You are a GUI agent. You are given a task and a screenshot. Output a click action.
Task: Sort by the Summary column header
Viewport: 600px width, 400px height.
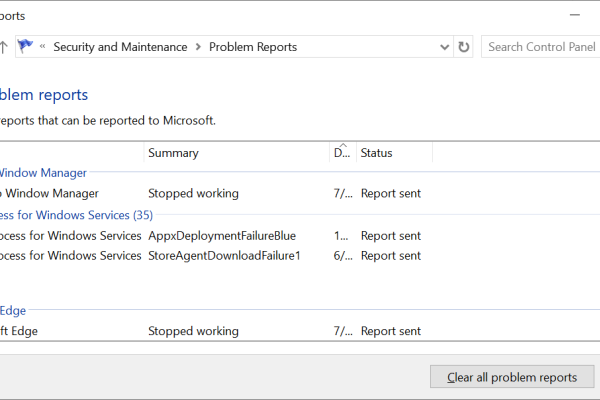(x=236, y=153)
